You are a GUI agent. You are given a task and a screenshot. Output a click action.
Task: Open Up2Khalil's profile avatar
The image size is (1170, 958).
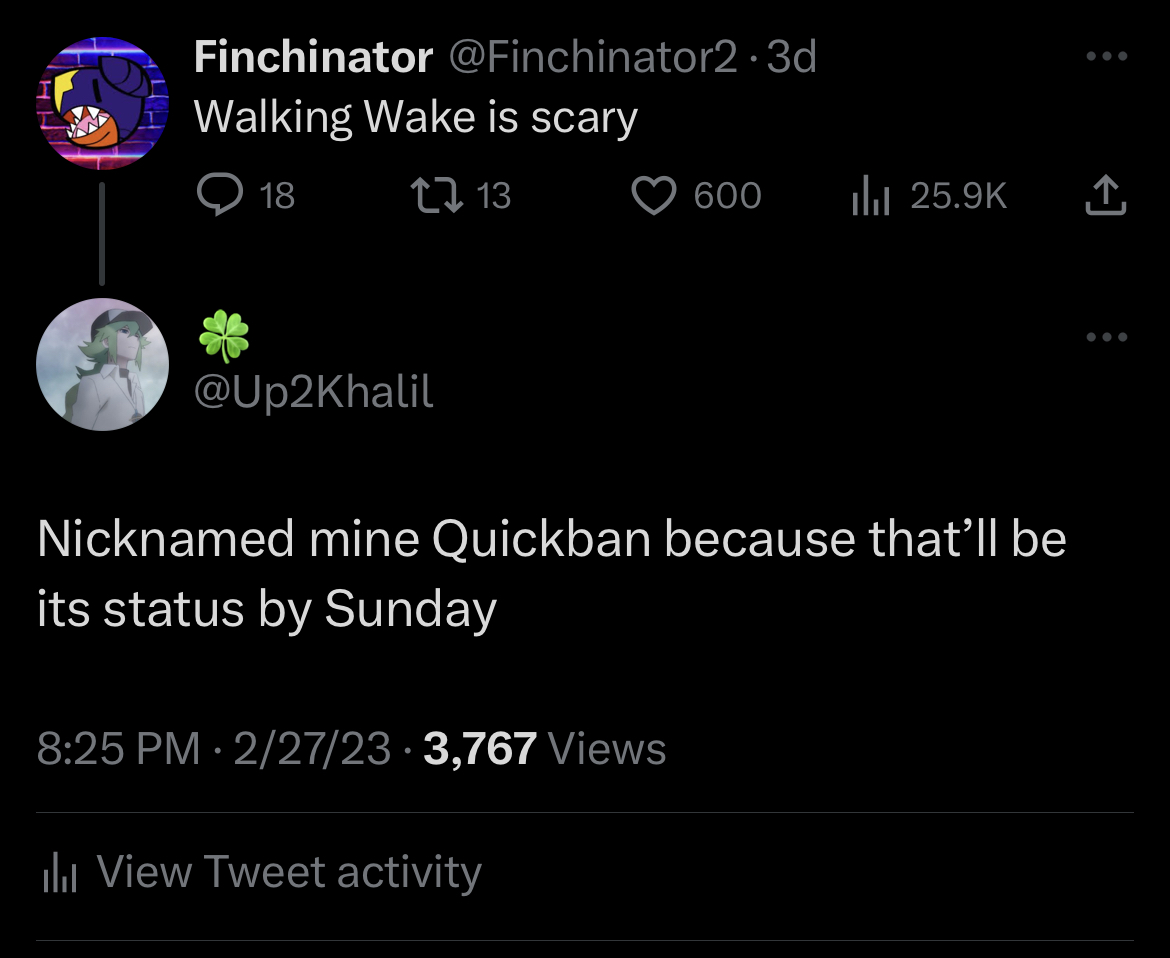[102, 364]
